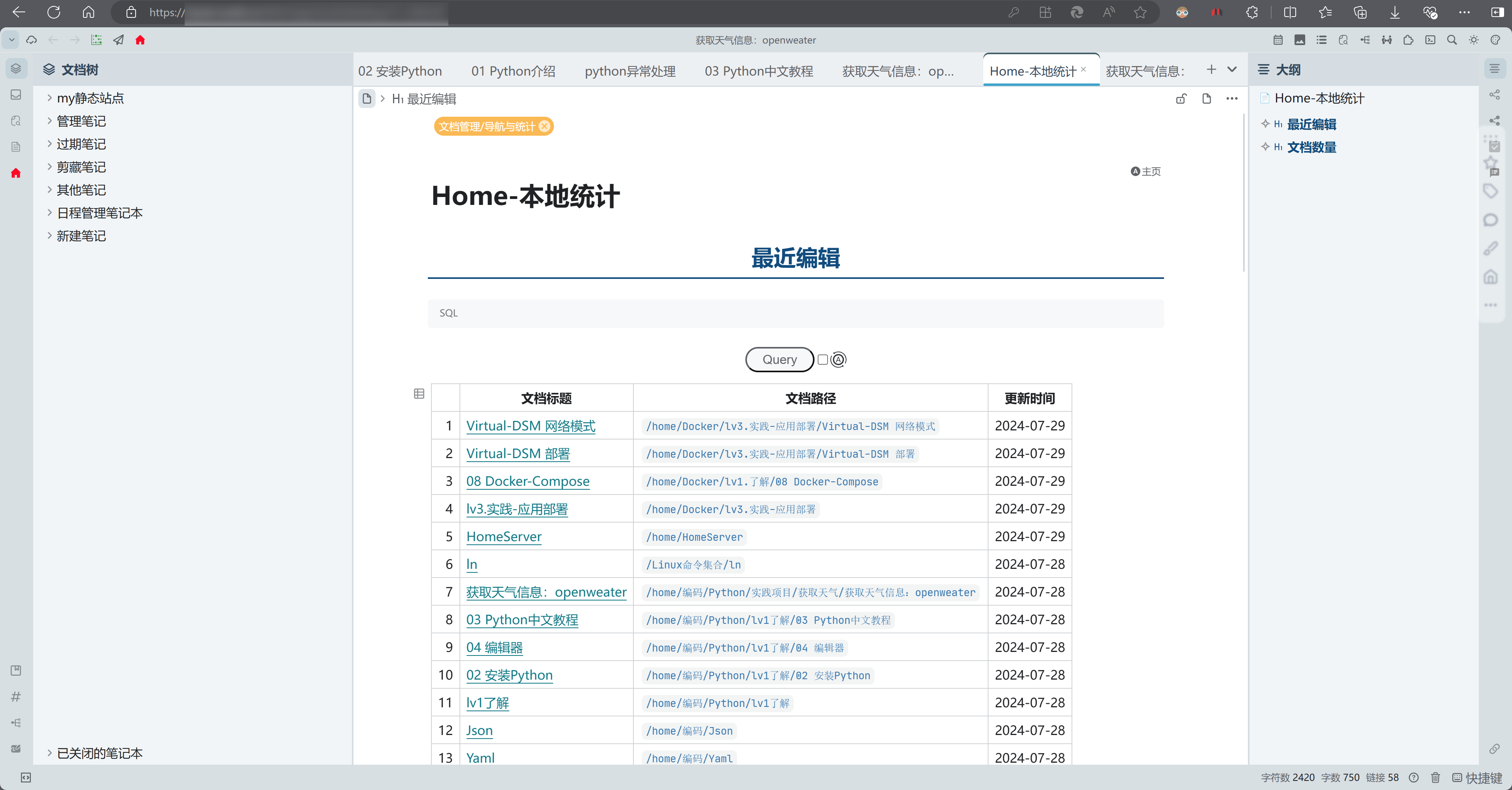Click the Query button
This screenshot has width=1512, height=790.
click(x=779, y=360)
